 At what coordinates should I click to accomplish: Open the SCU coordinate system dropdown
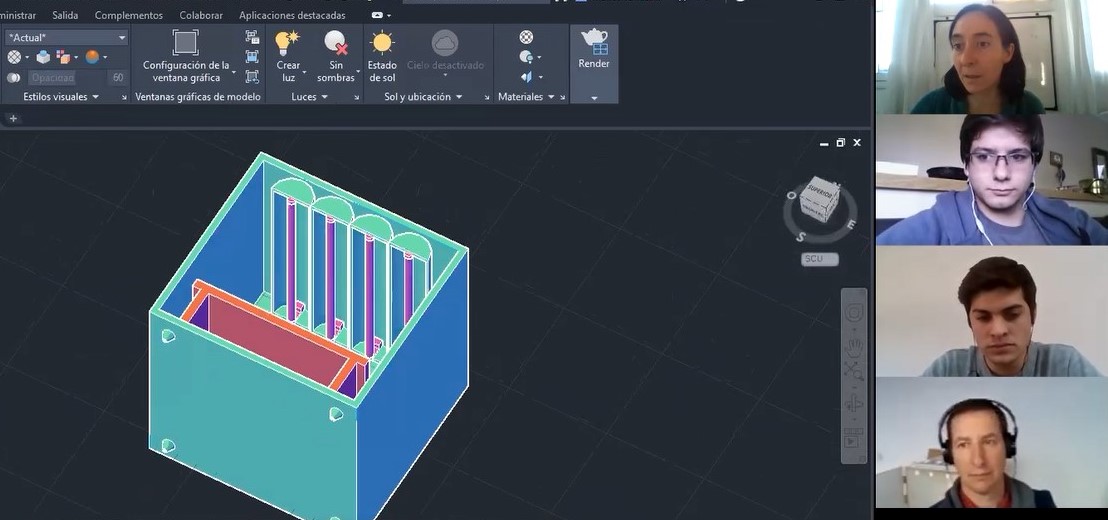tap(820, 259)
